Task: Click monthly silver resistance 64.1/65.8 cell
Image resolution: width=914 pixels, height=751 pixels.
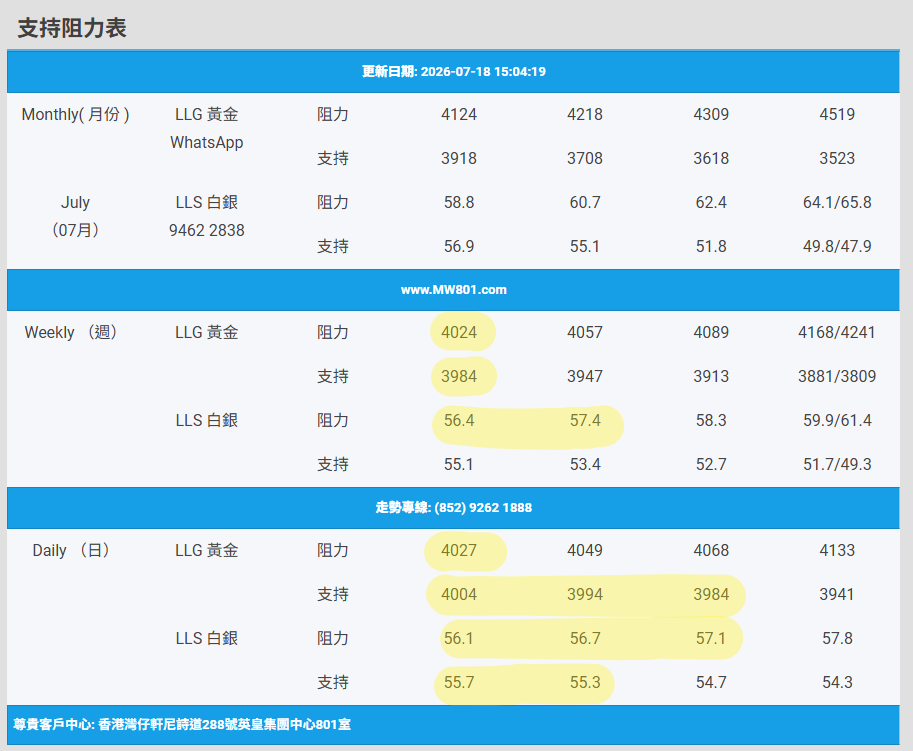Action: [836, 202]
